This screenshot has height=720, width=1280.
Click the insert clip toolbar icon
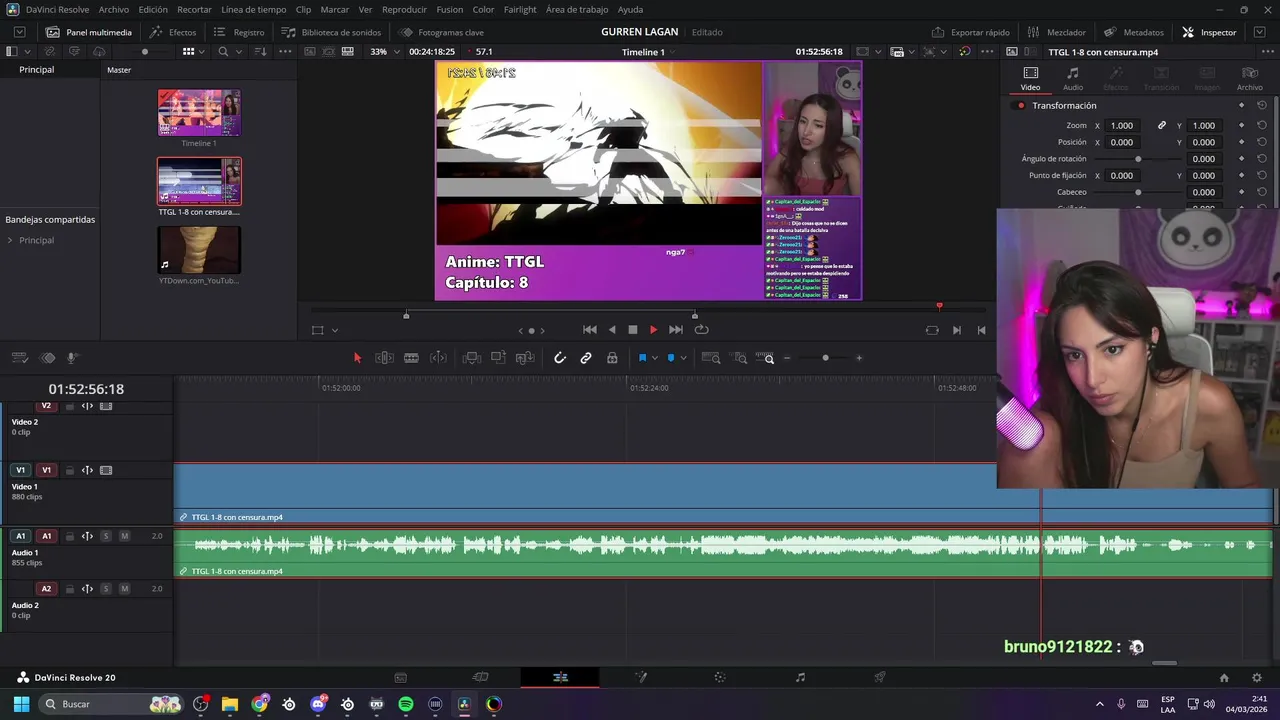(472, 358)
